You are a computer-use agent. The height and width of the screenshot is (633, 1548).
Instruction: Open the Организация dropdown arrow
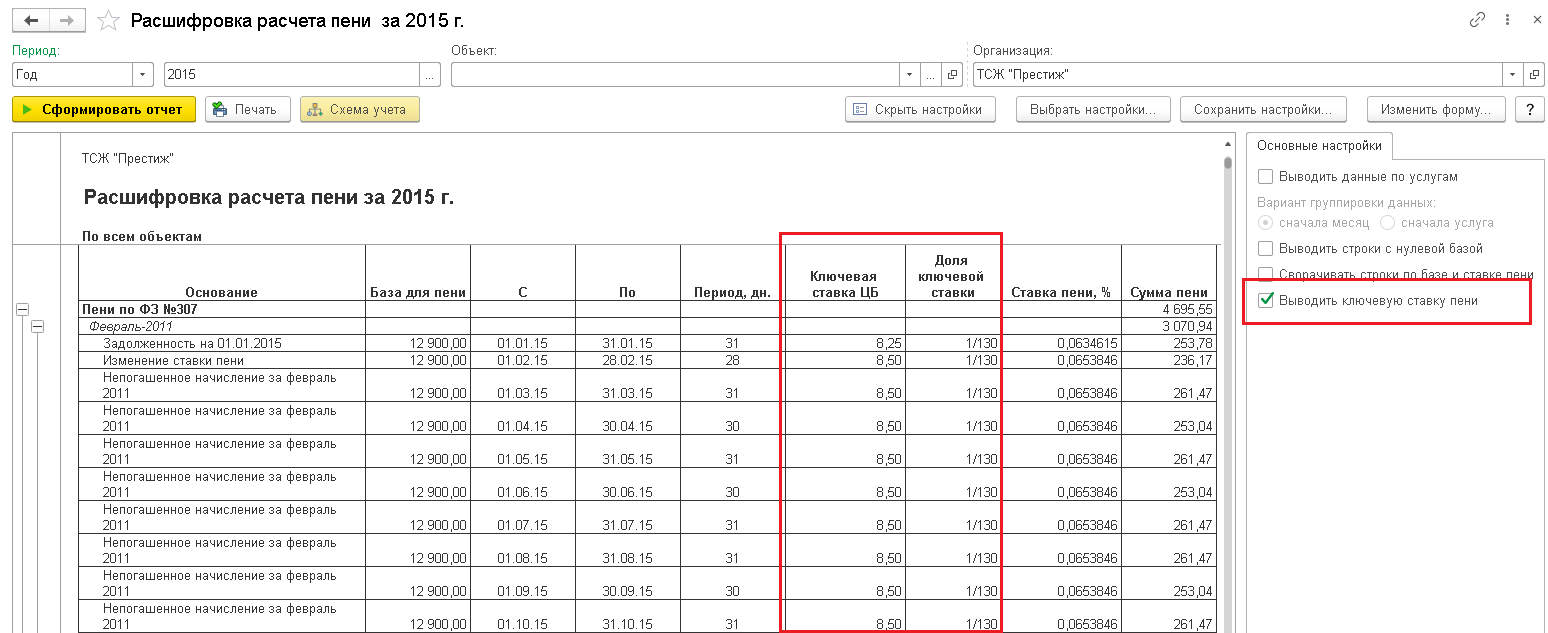1511,75
